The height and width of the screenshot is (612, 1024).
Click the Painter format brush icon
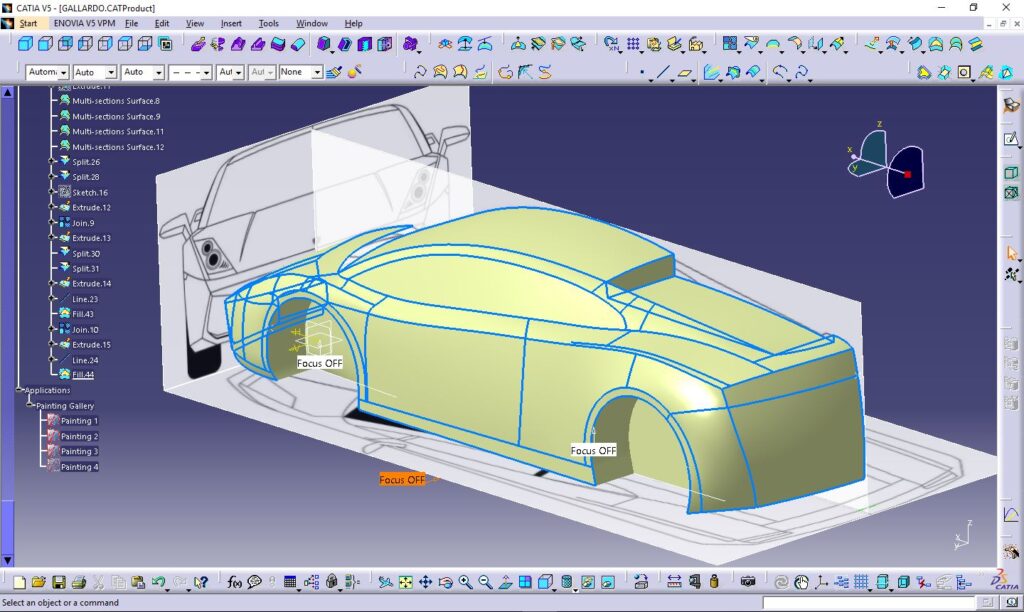pyautogui.click(x=335, y=72)
